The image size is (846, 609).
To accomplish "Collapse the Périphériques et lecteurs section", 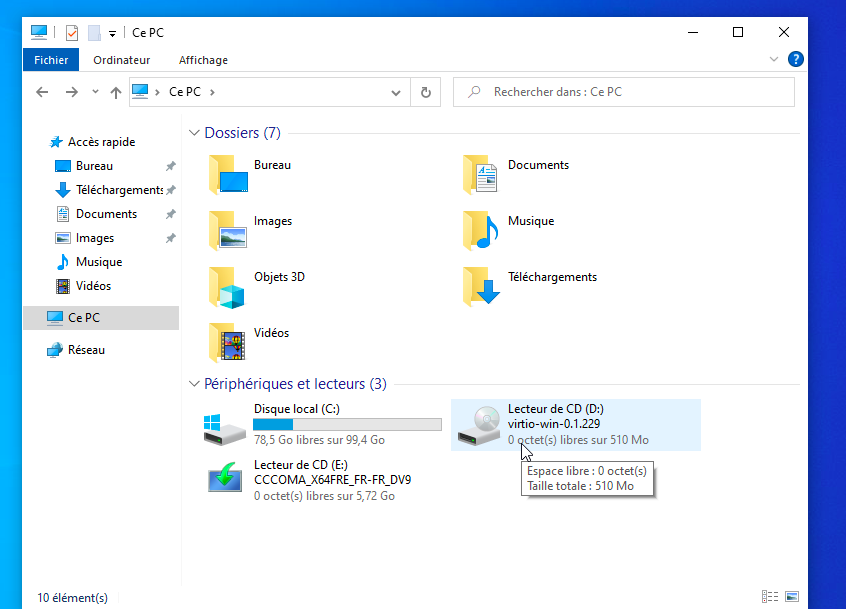I will click(x=194, y=383).
